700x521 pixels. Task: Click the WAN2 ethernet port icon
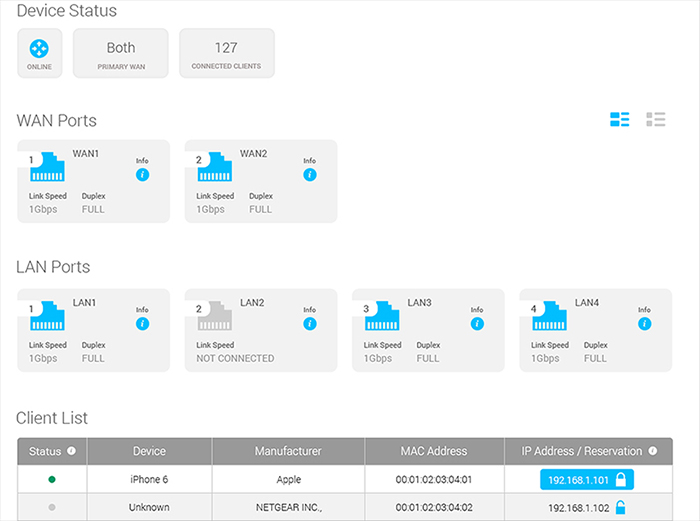click(215, 167)
